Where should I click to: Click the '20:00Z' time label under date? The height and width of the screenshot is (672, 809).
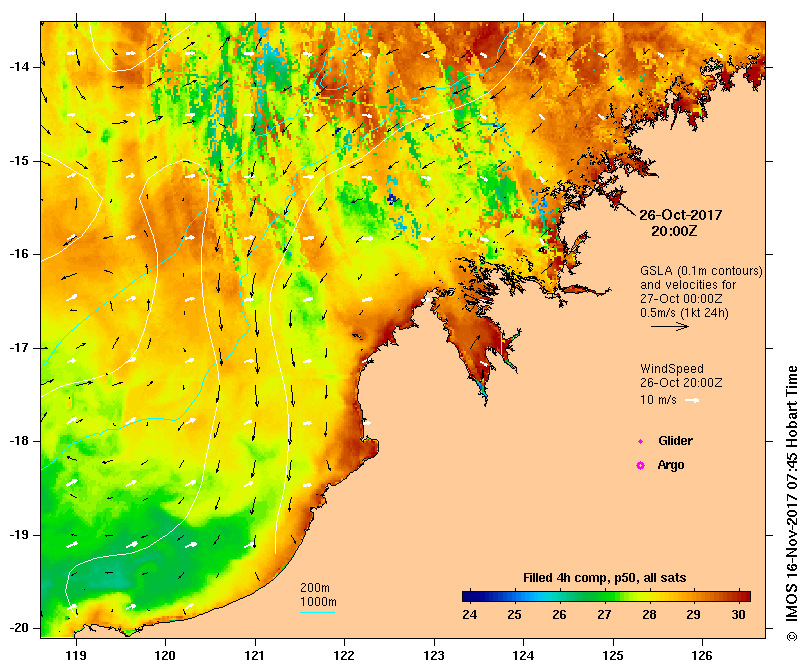(674, 231)
